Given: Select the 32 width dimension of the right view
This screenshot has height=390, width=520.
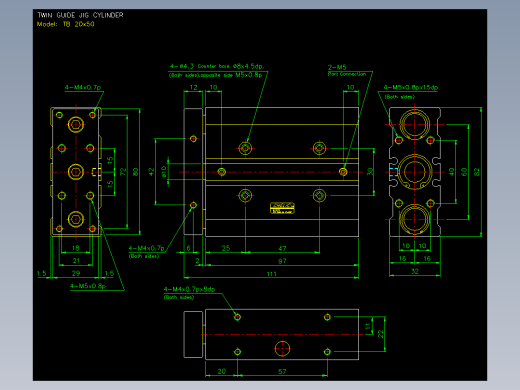Looking at the screenshot, I should coord(415,271).
